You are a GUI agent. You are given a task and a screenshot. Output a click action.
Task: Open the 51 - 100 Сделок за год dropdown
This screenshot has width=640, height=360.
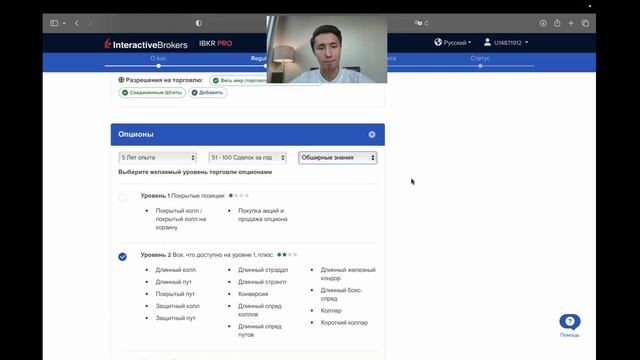[247, 158]
